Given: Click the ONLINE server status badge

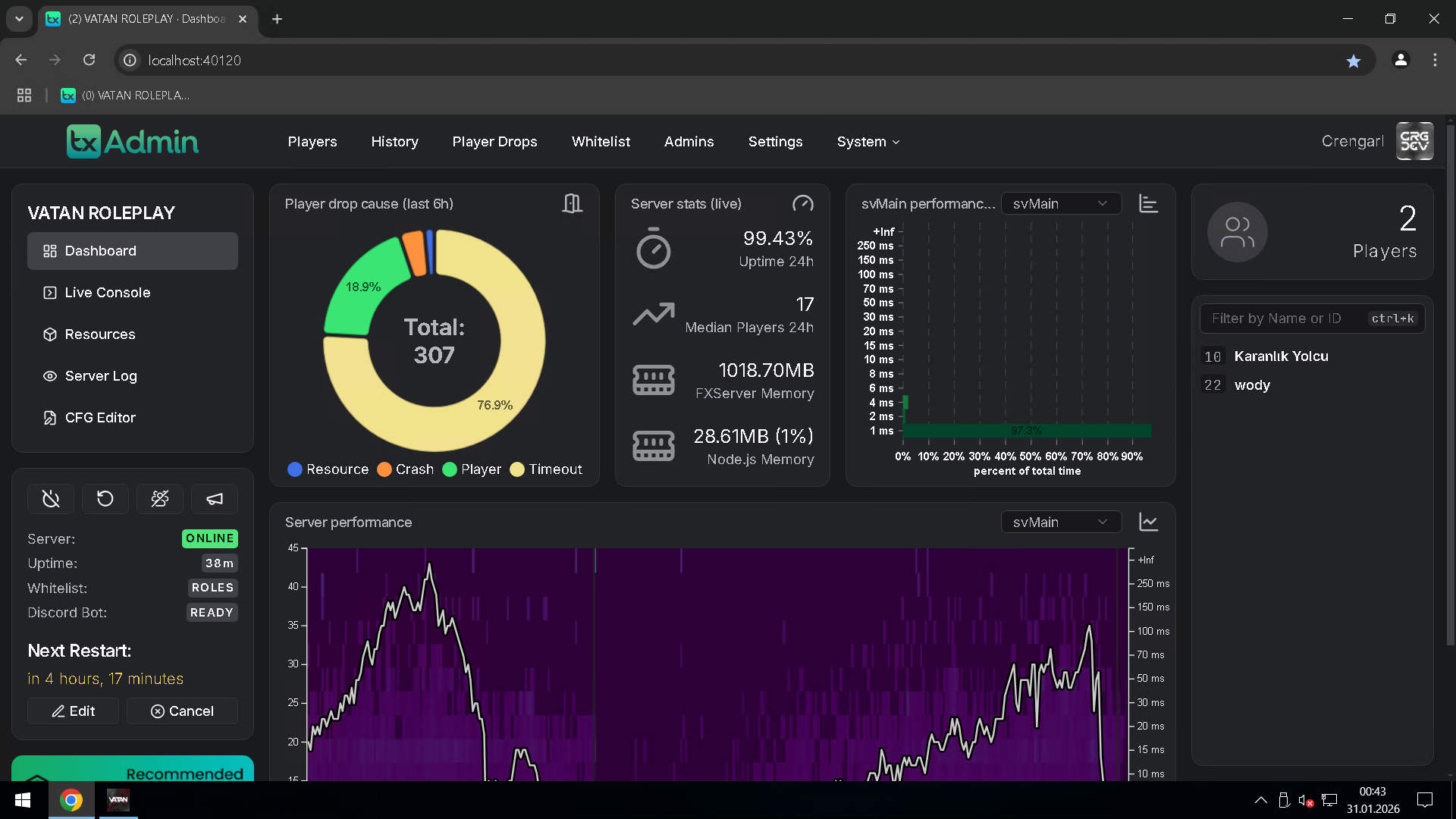Looking at the screenshot, I should point(210,538).
